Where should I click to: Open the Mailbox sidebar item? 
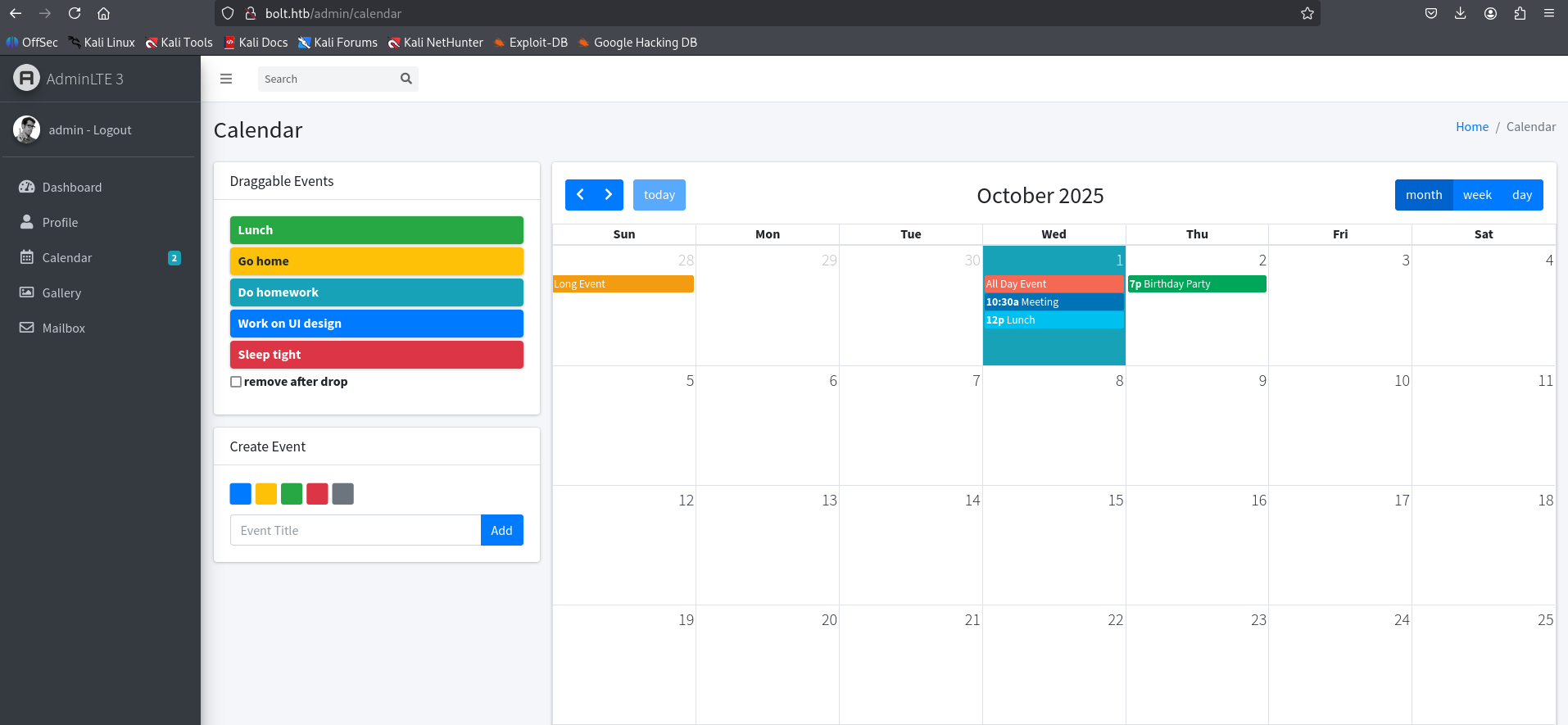pyautogui.click(x=63, y=329)
